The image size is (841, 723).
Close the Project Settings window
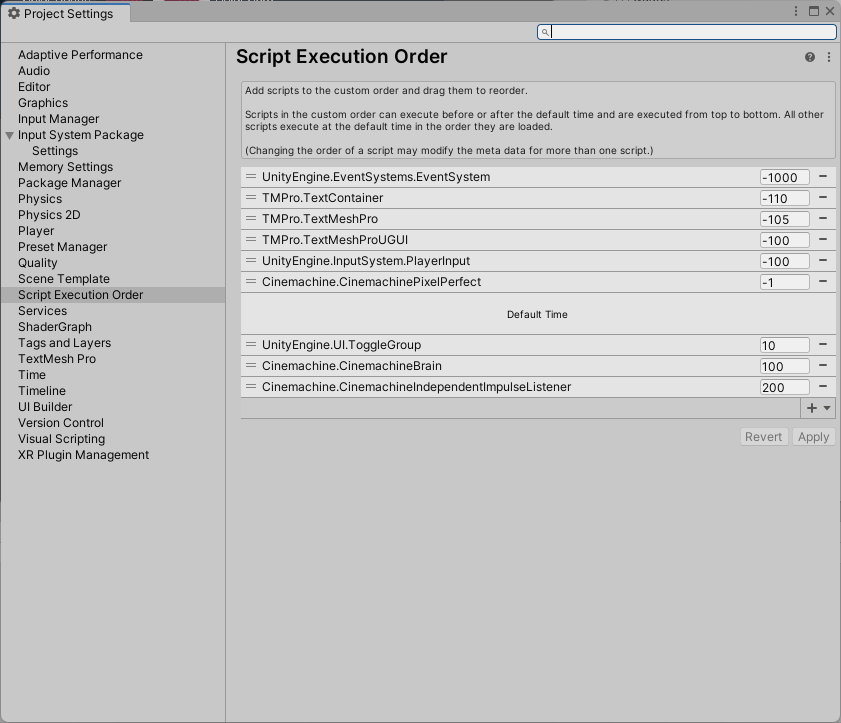pos(830,11)
